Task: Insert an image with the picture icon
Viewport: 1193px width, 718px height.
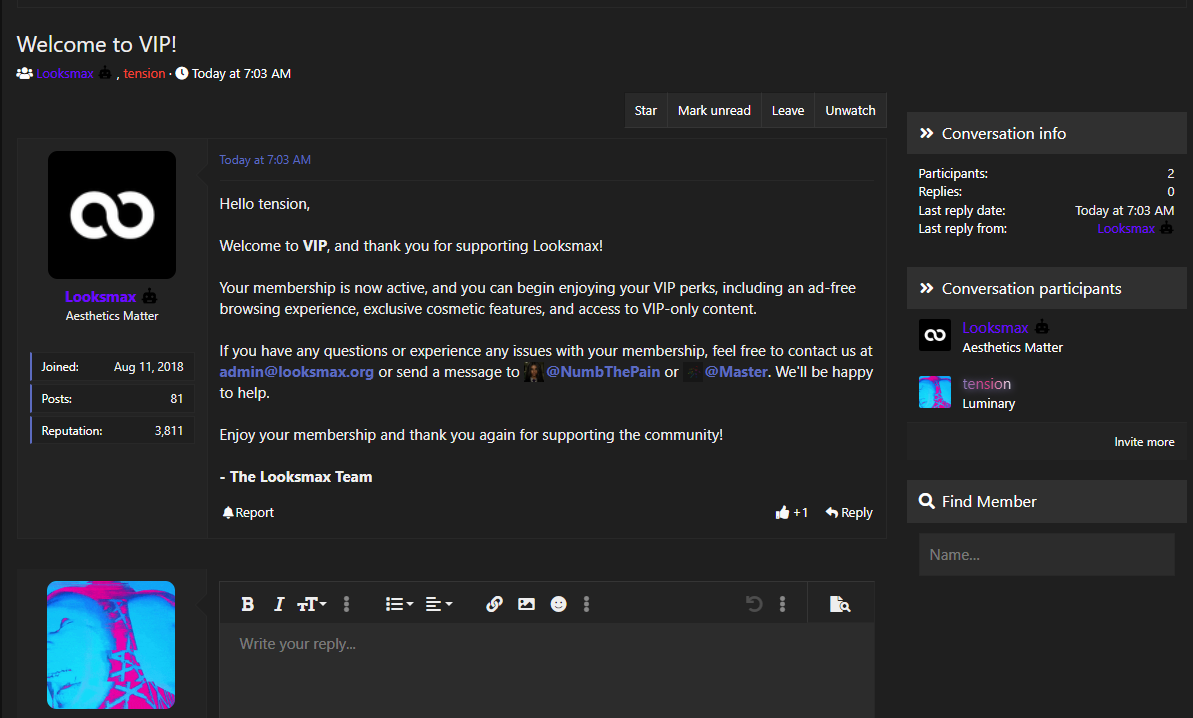Action: (x=527, y=604)
